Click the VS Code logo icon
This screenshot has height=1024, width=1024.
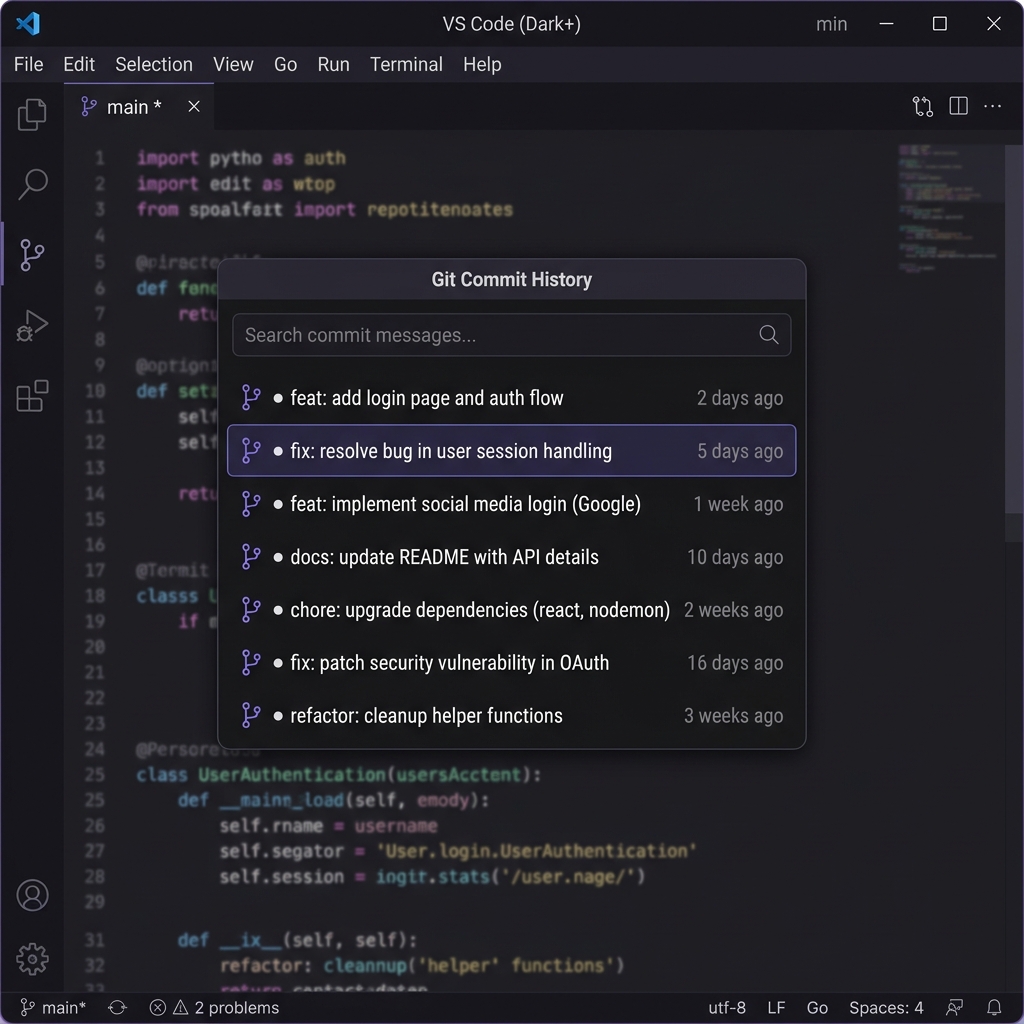click(28, 24)
